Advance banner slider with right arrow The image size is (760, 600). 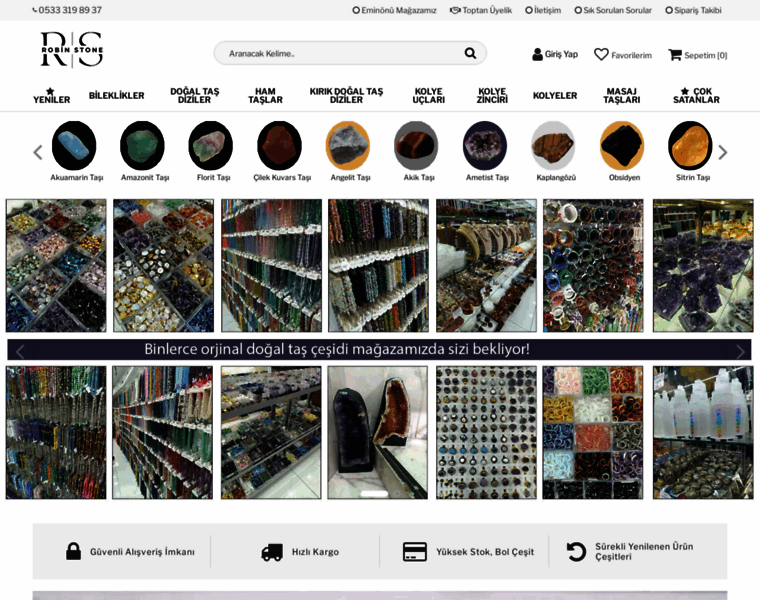tap(740, 351)
